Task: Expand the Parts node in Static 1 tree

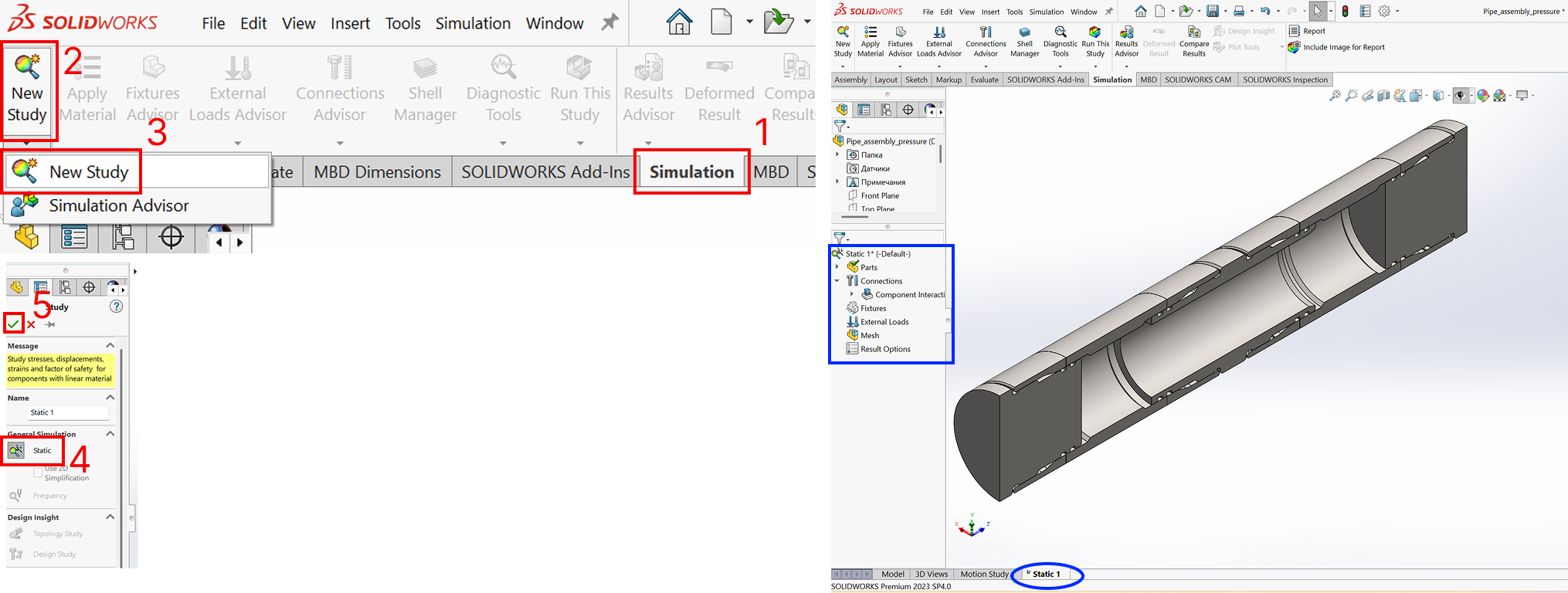Action: point(837,267)
